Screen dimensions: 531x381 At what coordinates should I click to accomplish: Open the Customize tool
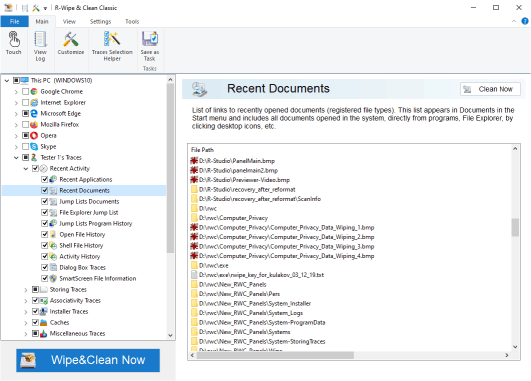click(x=71, y=43)
